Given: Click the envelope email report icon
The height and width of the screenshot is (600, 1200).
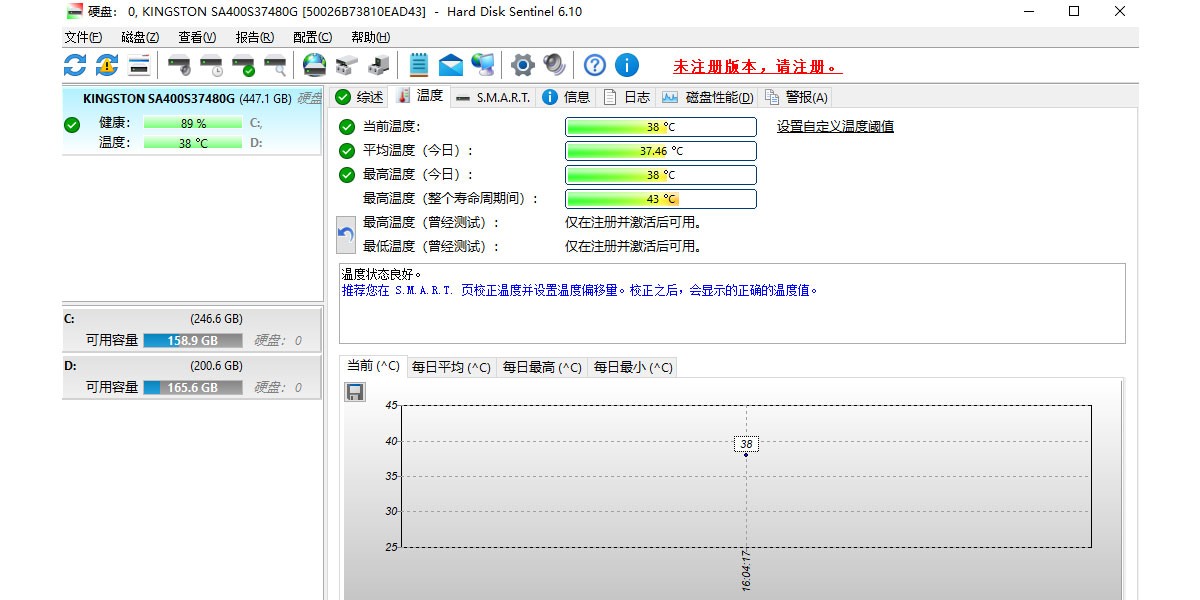Looking at the screenshot, I should click(451, 66).
